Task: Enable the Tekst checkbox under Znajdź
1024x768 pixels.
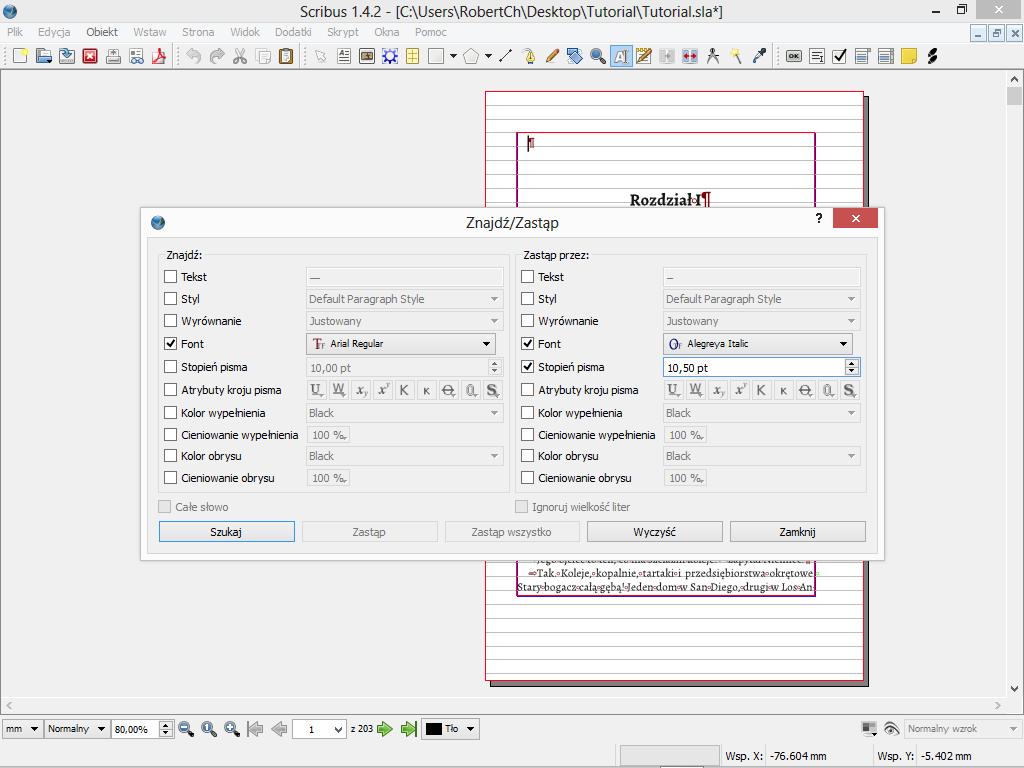Action: (171, 277)
